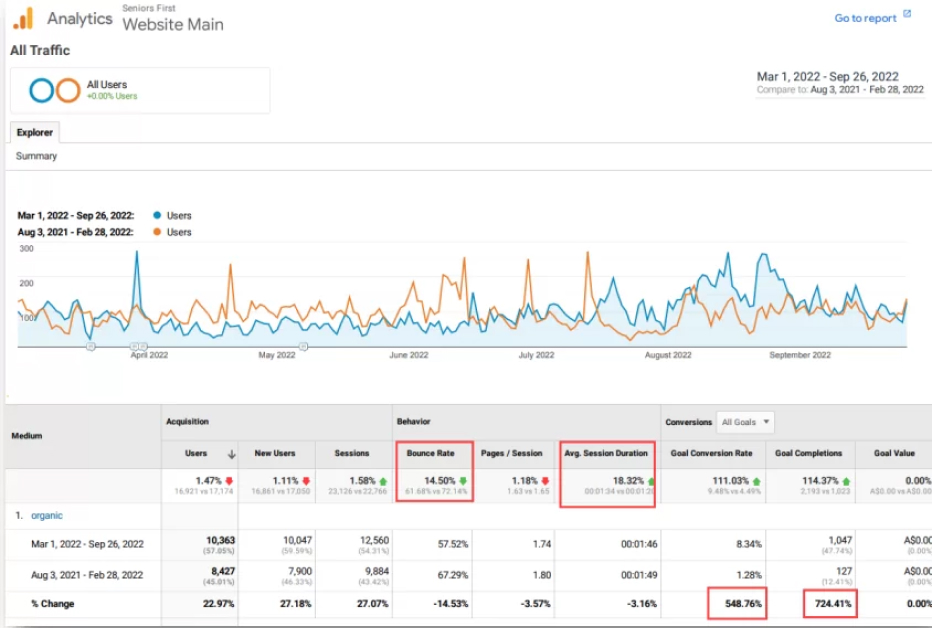
Task: Click the organic users value 8,427
Action: point(223,571)
